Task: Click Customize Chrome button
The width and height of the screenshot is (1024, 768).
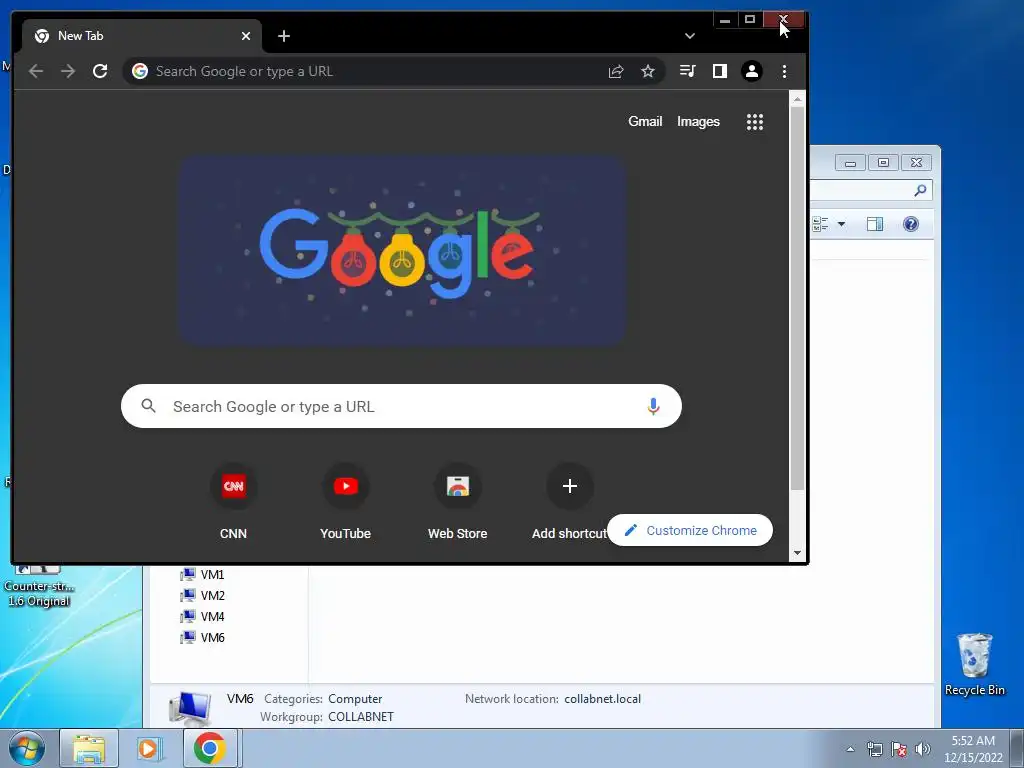Action: pos(690,530)
